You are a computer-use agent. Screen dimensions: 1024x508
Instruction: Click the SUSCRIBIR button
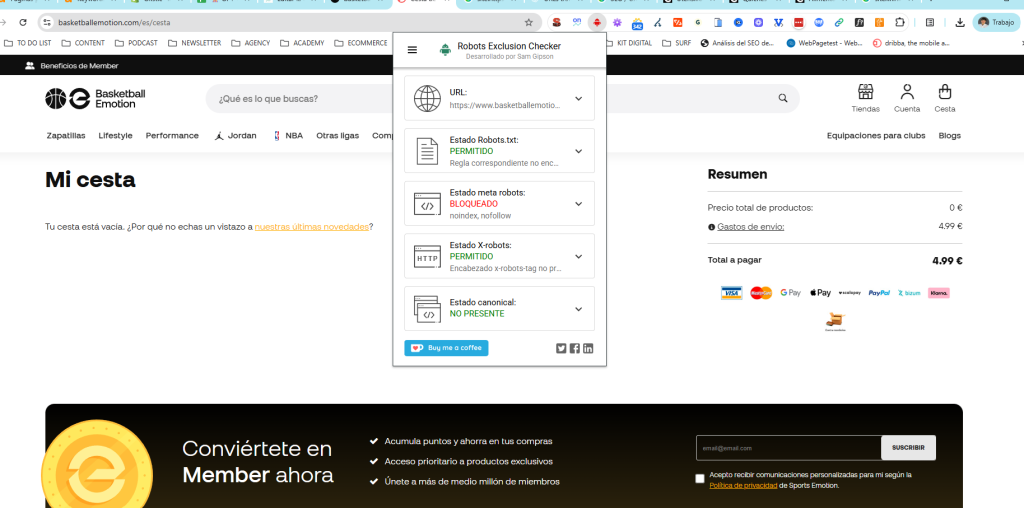tap(908, 448)
